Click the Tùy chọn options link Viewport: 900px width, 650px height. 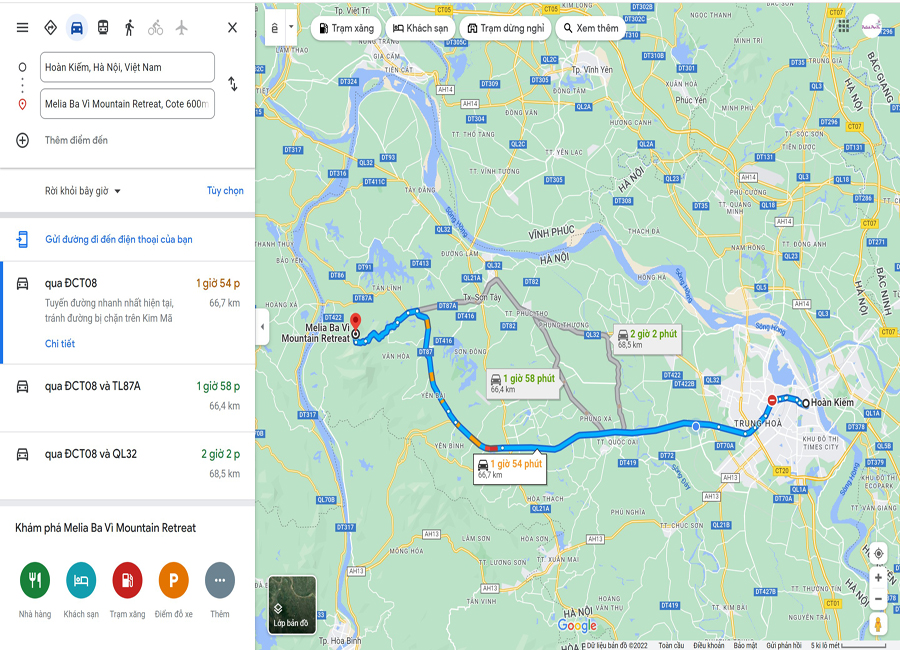pyautogui.click(x=225, y=191)
